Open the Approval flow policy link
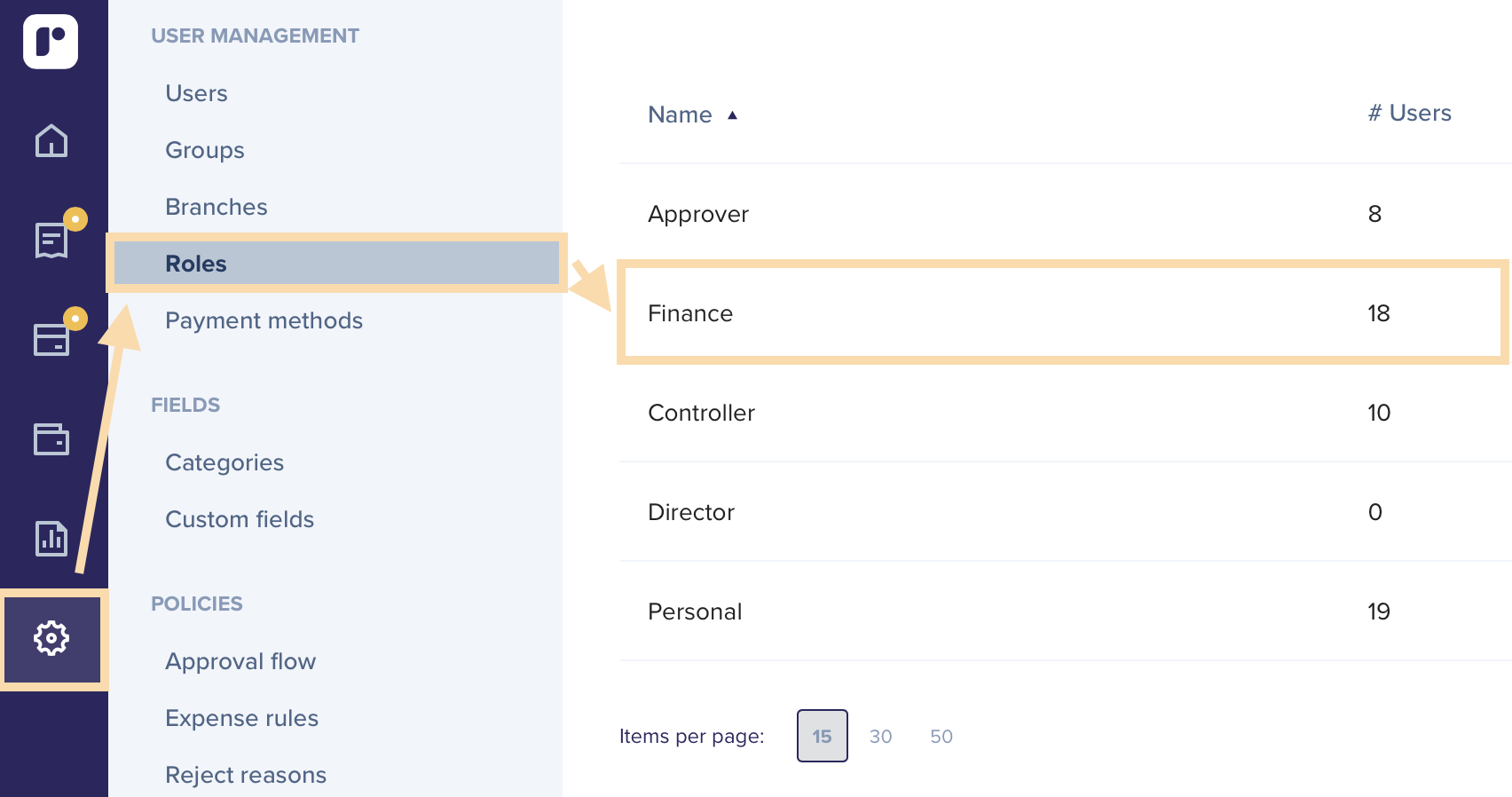The width and height of the screenshot is (1512, 797). coord(240,661)
